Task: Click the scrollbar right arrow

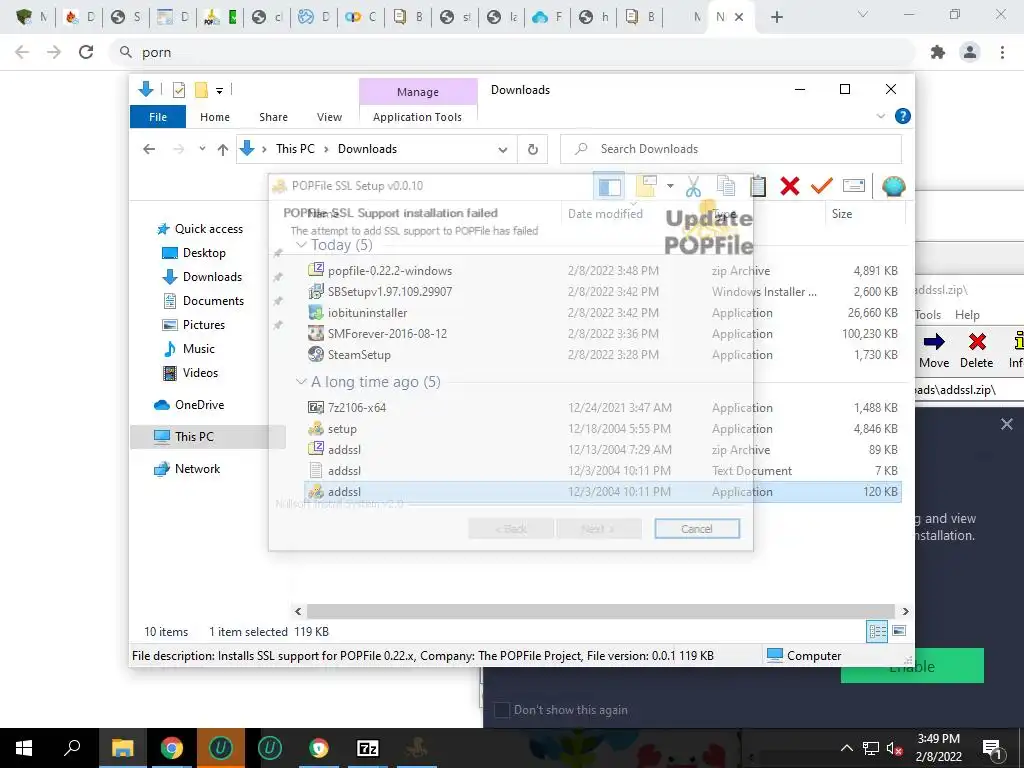Action: pyautogui.click(x=905, y=611)
